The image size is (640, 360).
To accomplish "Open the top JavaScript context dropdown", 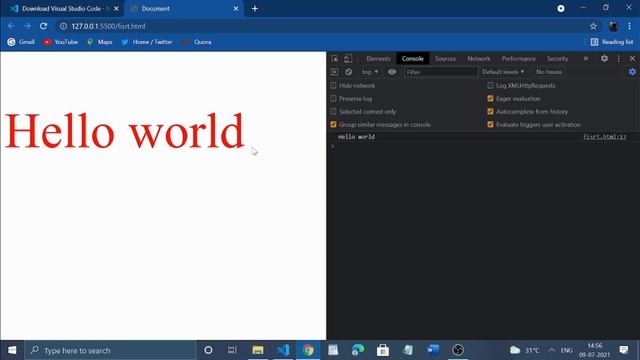I will (370, 72).
